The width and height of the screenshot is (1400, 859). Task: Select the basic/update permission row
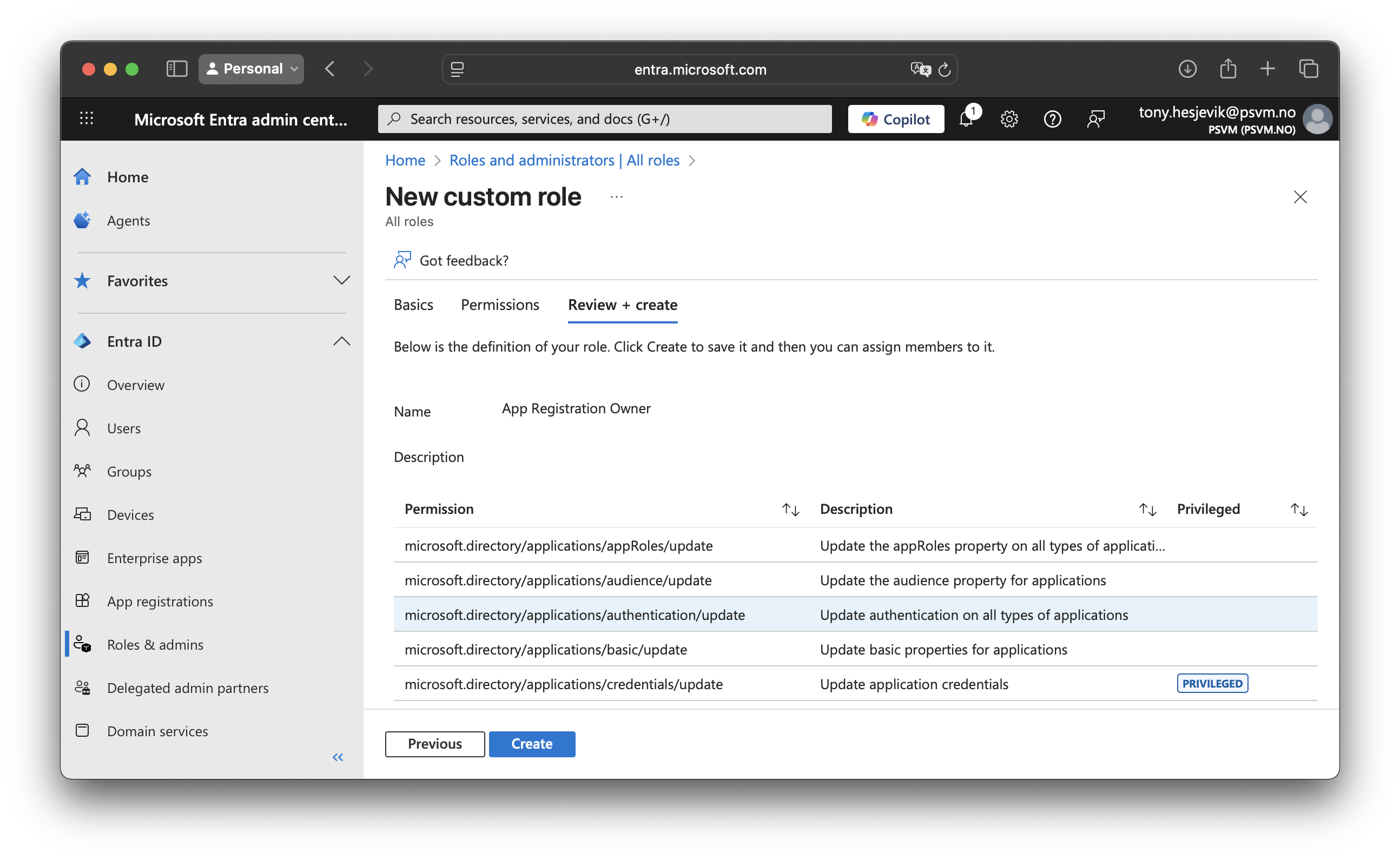[x=855, y=649]
